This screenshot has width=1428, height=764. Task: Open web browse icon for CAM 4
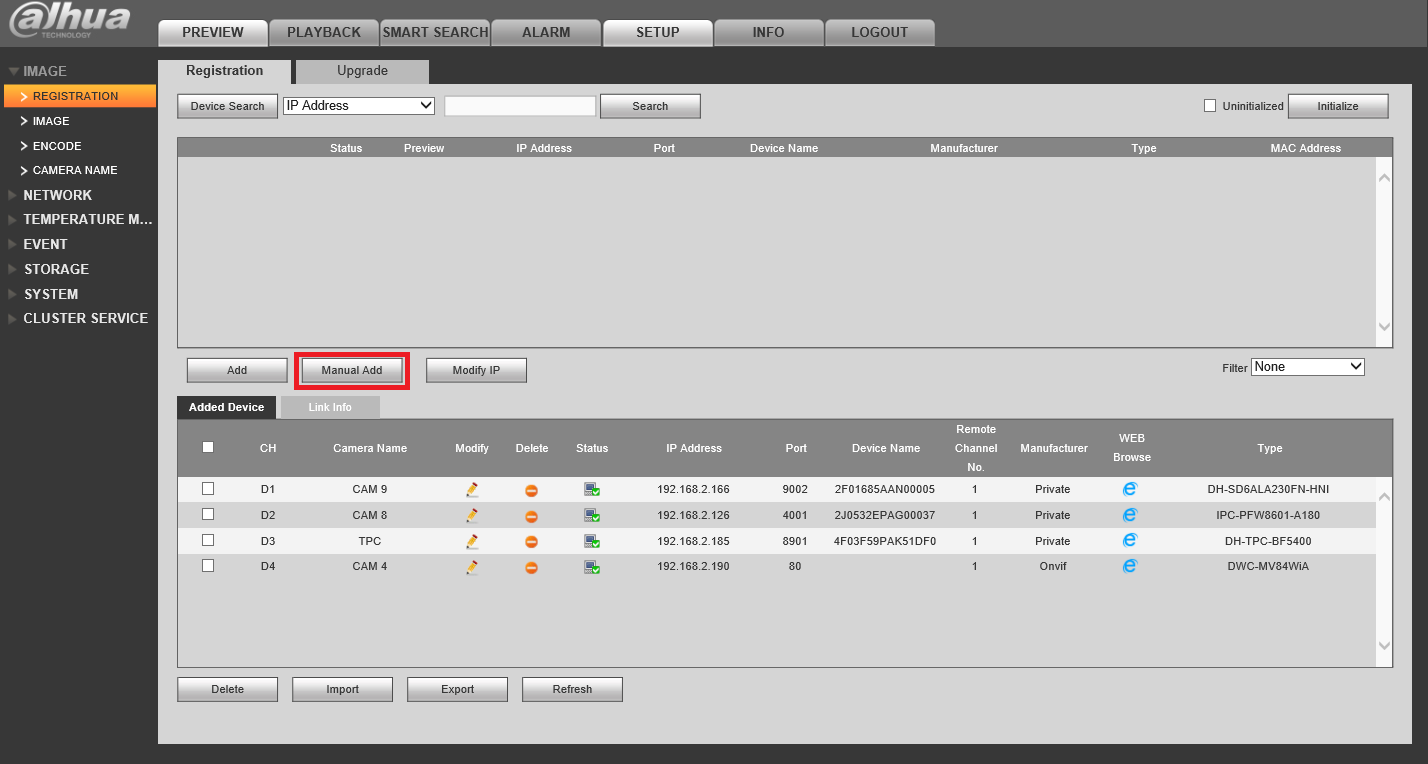[1130, 566]
